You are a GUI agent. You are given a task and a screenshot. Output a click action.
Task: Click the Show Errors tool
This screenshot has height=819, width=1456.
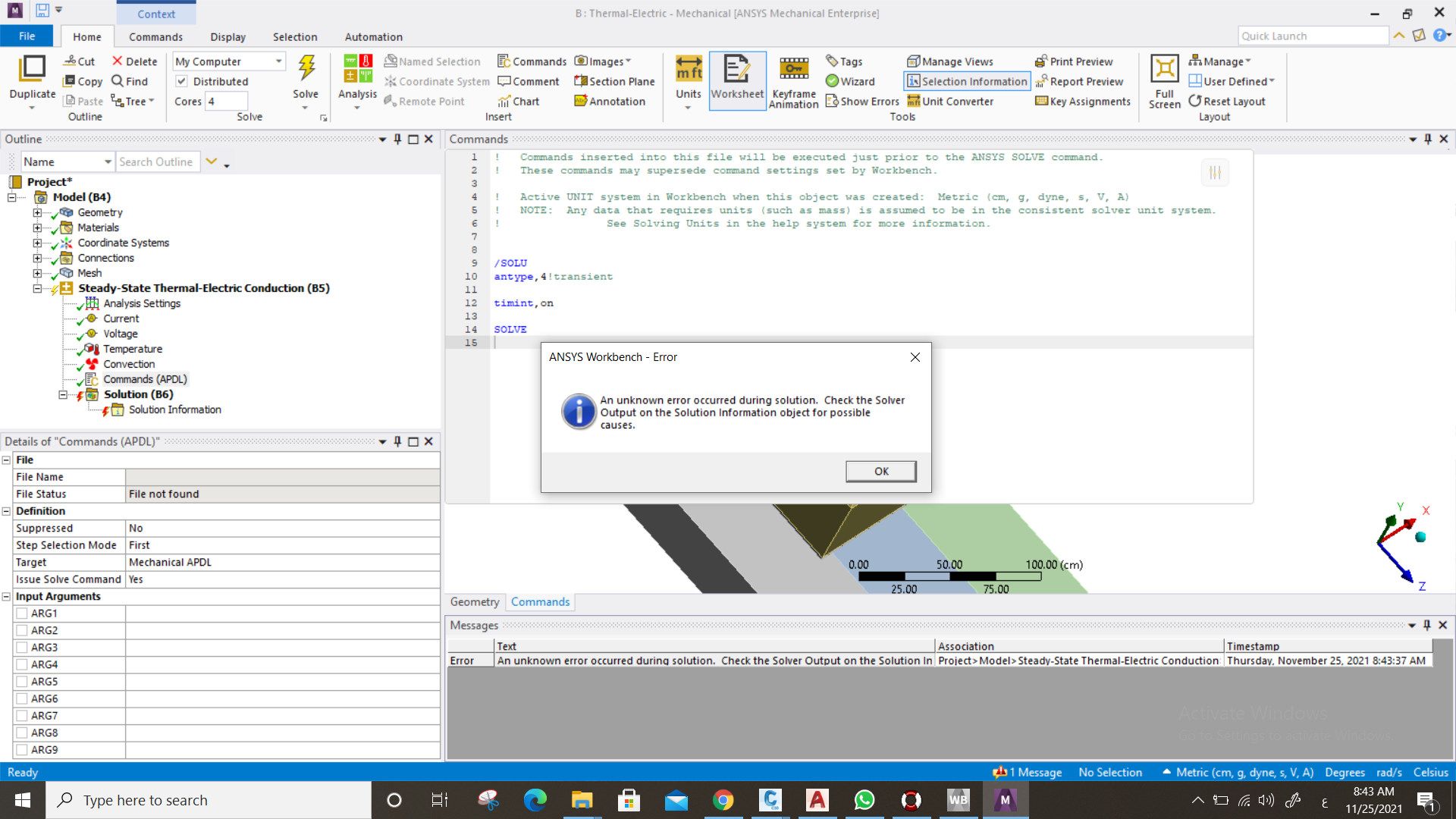coord(862,101)
